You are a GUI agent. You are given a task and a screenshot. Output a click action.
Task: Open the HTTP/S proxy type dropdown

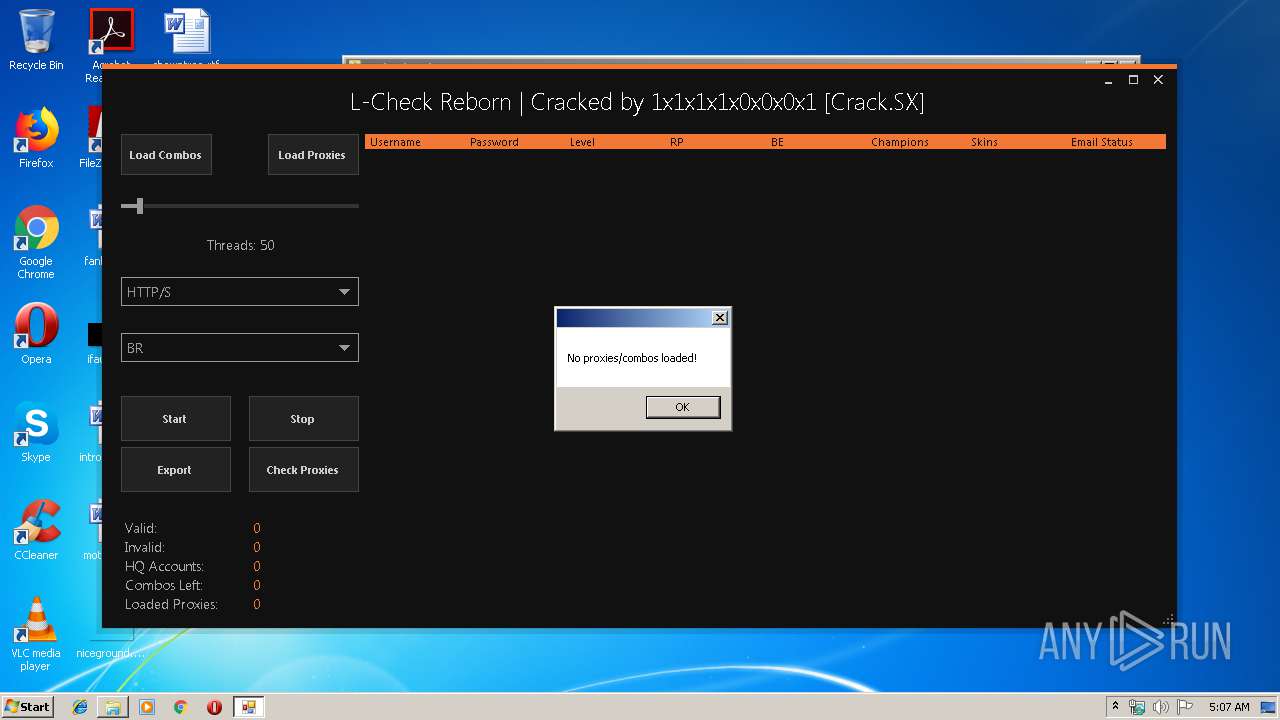(x=240, y=292)
